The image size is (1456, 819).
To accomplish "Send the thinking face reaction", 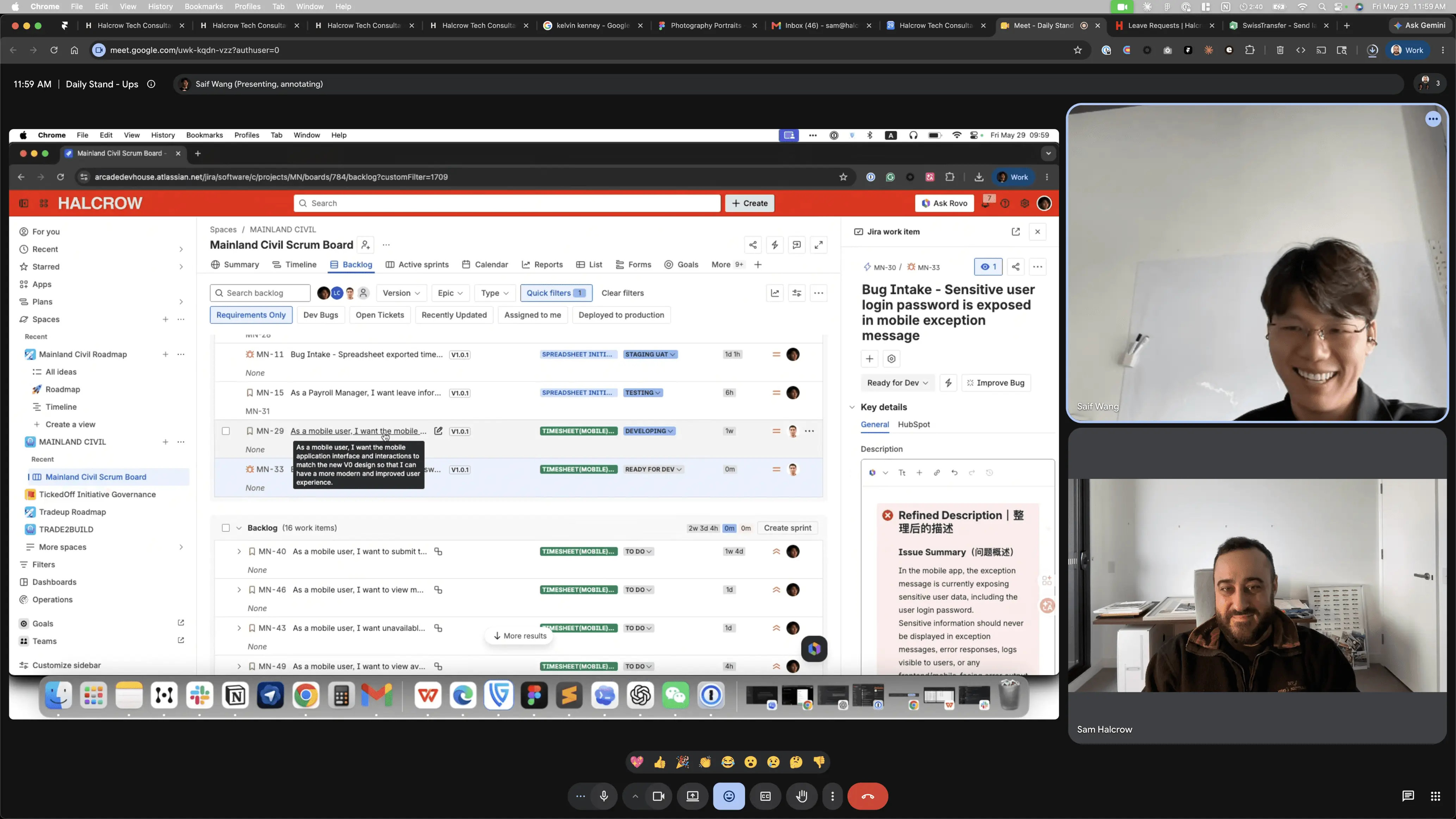I will click(796, 762).
